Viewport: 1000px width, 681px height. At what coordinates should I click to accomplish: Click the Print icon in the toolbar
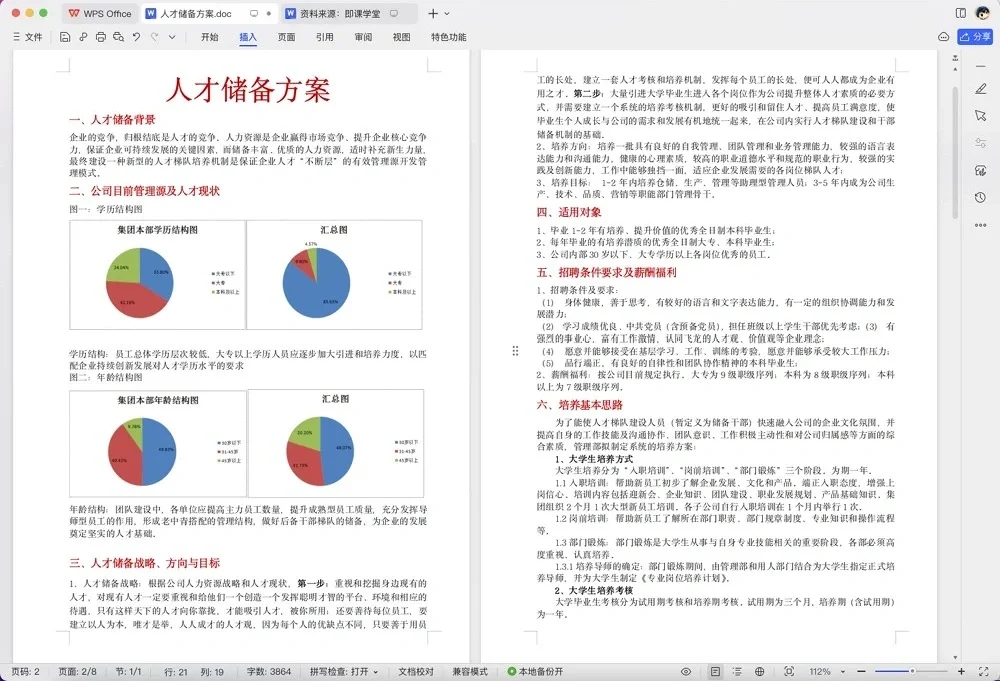(x=101, y=37)
